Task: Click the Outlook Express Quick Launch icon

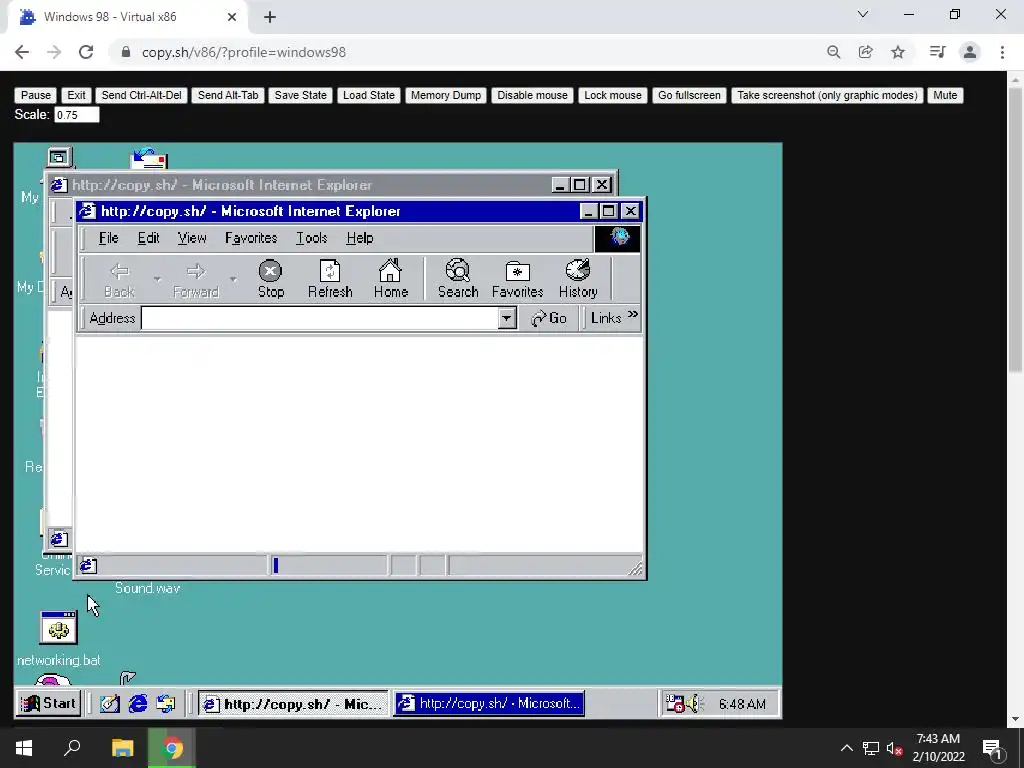Action: click(166, 703)
